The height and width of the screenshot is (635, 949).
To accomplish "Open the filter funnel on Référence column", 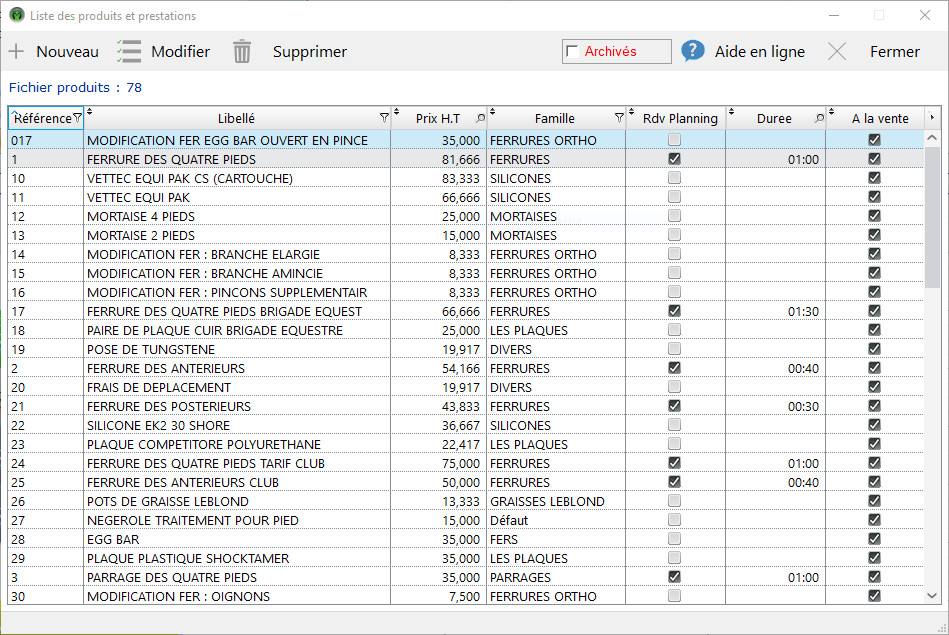I will [77, 118].
